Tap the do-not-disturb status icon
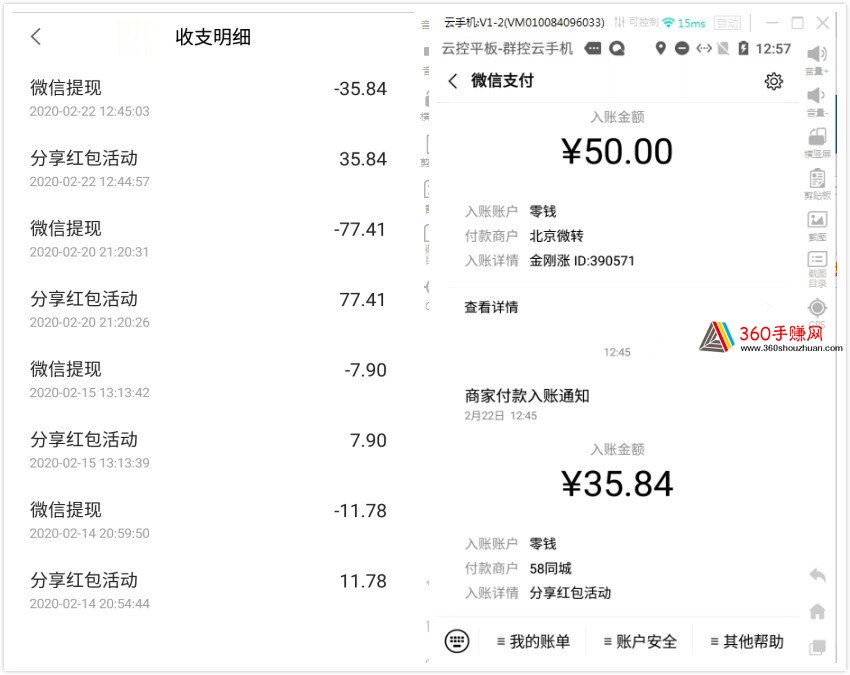The image size is (850, 675). click(682, 49)
